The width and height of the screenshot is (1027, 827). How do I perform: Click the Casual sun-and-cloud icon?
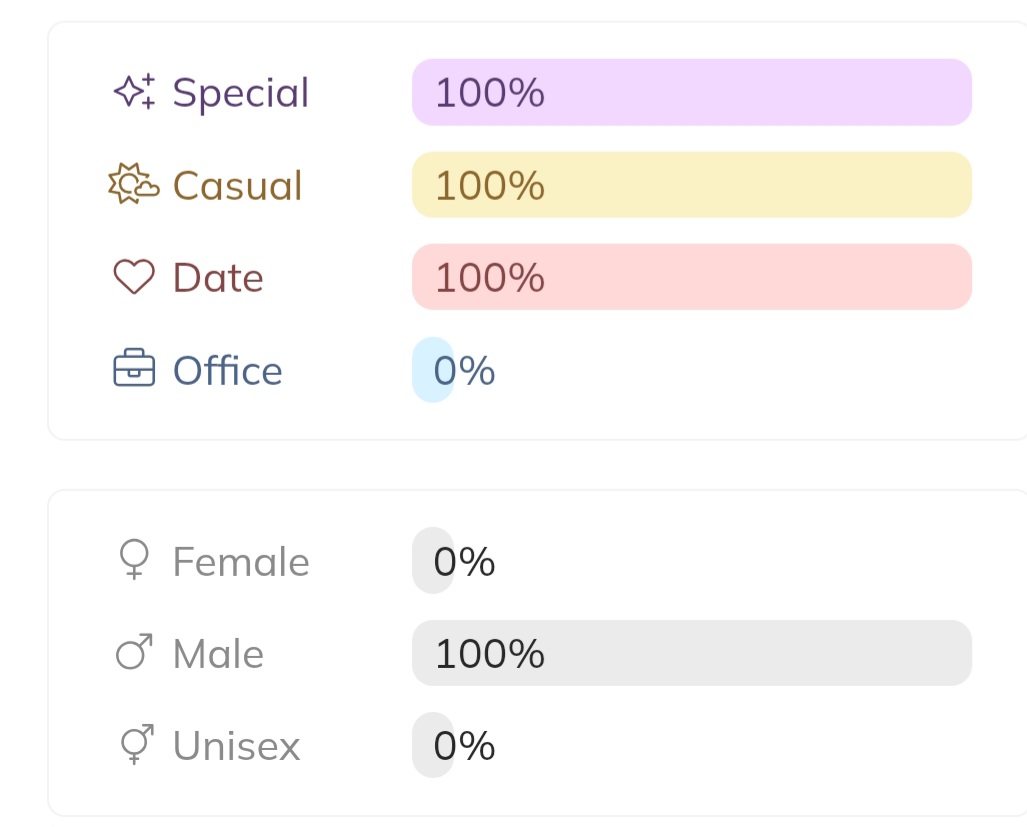[x=133, y=185]
